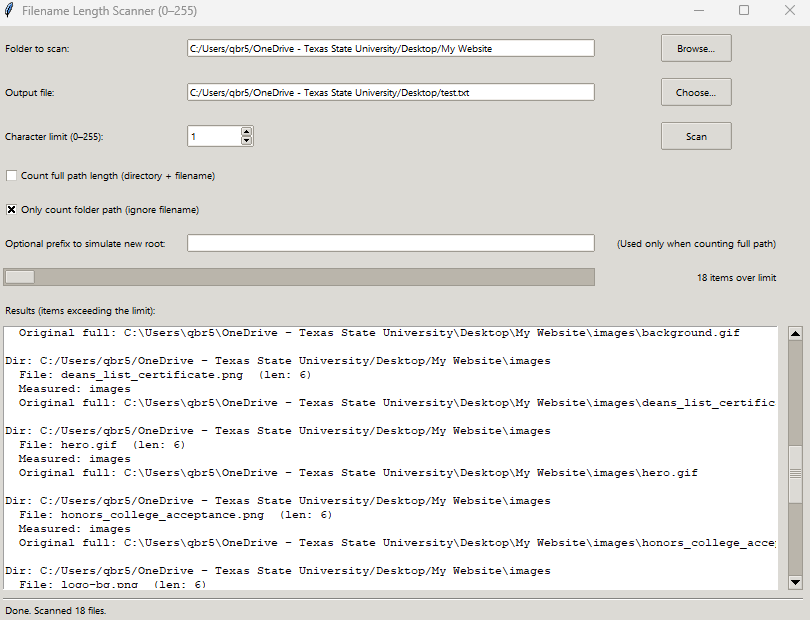Screen dimensions: 810x620
Task: Maximize the Filename Length Scanner window
Action: coord(742,11)
